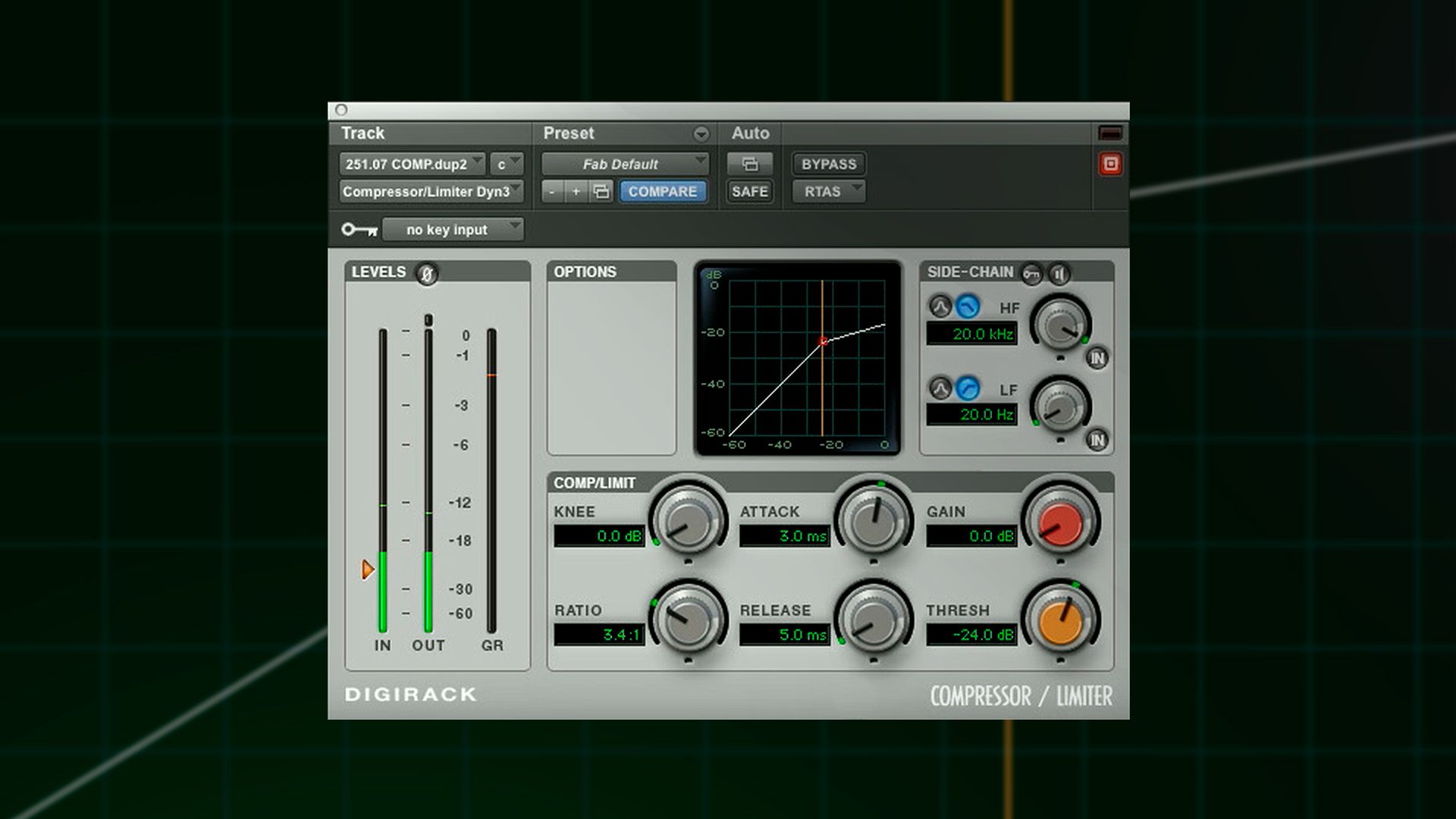
Task: Open the 'no key input' selector
Action: pos(453,229)
